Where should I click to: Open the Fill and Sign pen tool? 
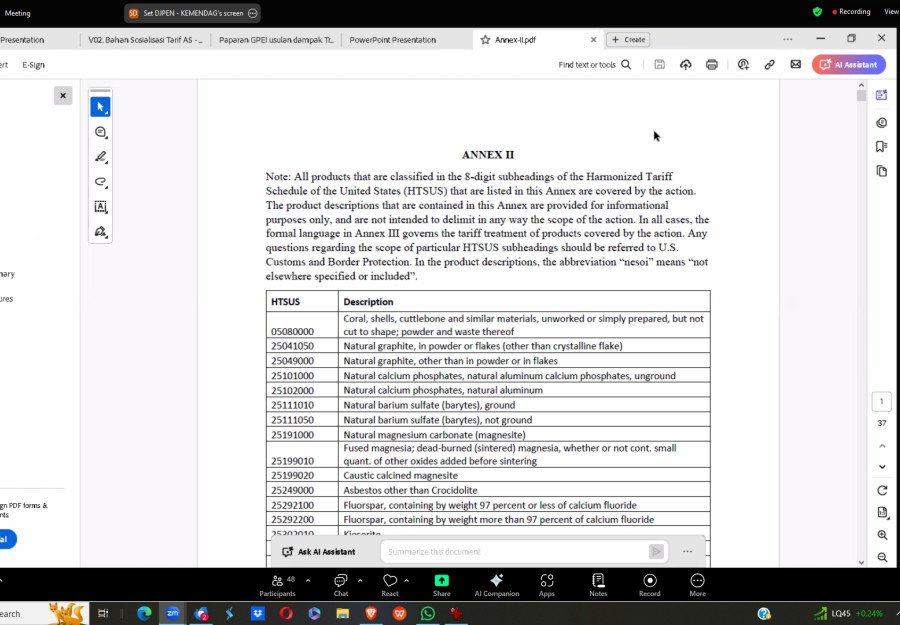pyautogui.click(x=100, y=231)
